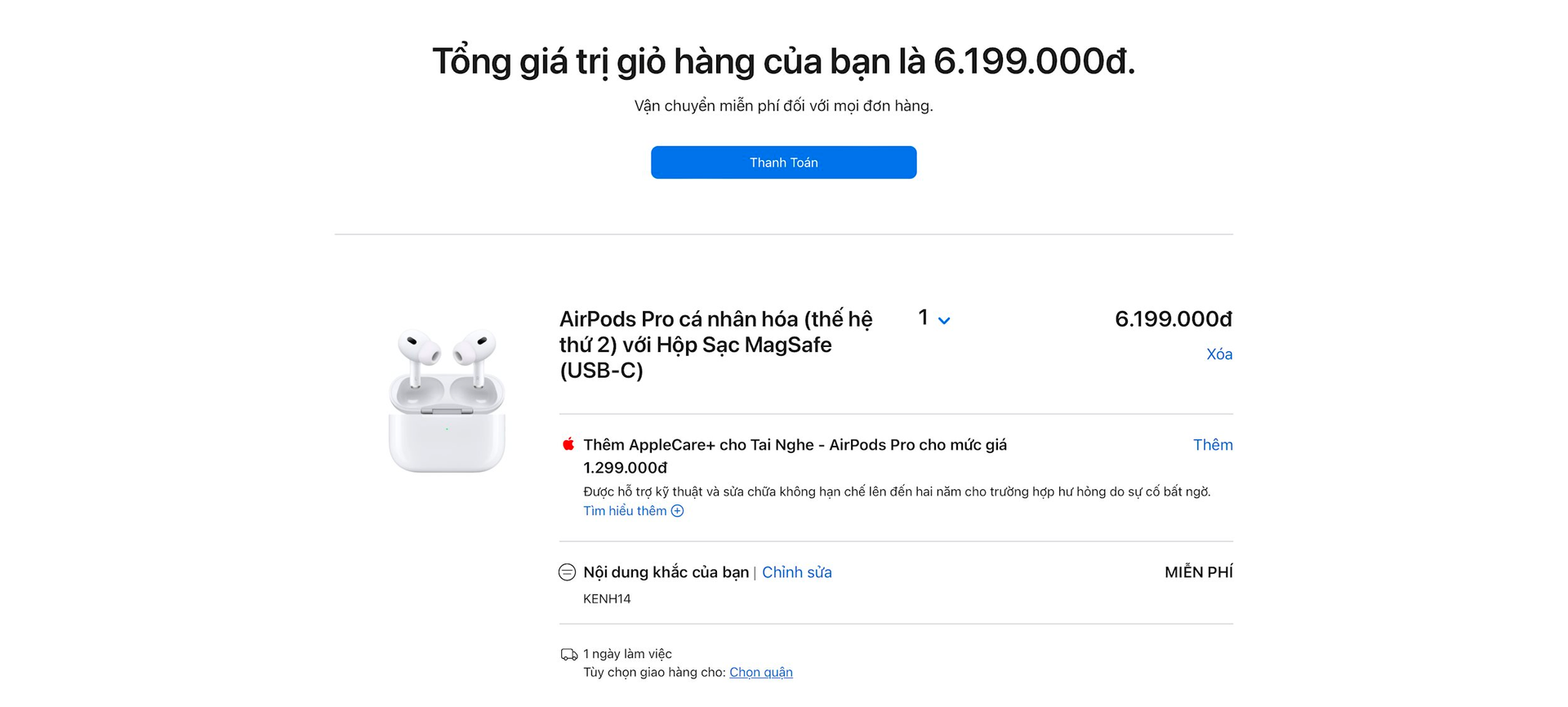Click Thêm to add AppleCare+ coverage
Viewport: 1568px width, 707px height.
pos(1214,445)
